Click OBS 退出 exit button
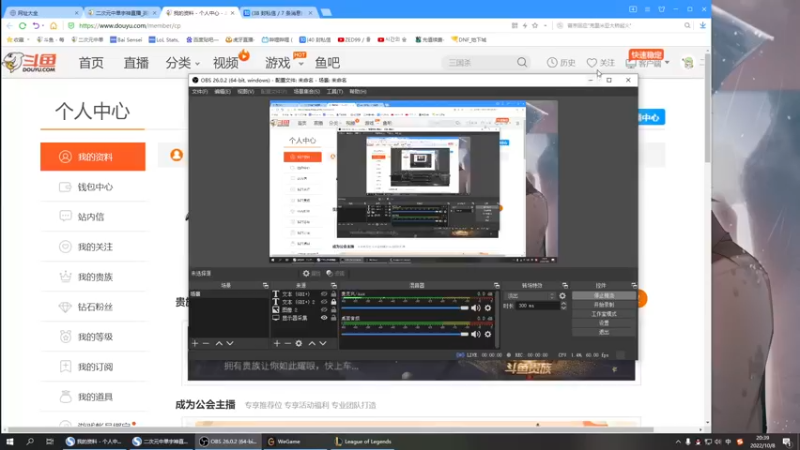The image size is (800, 450). tap(604, 332)
